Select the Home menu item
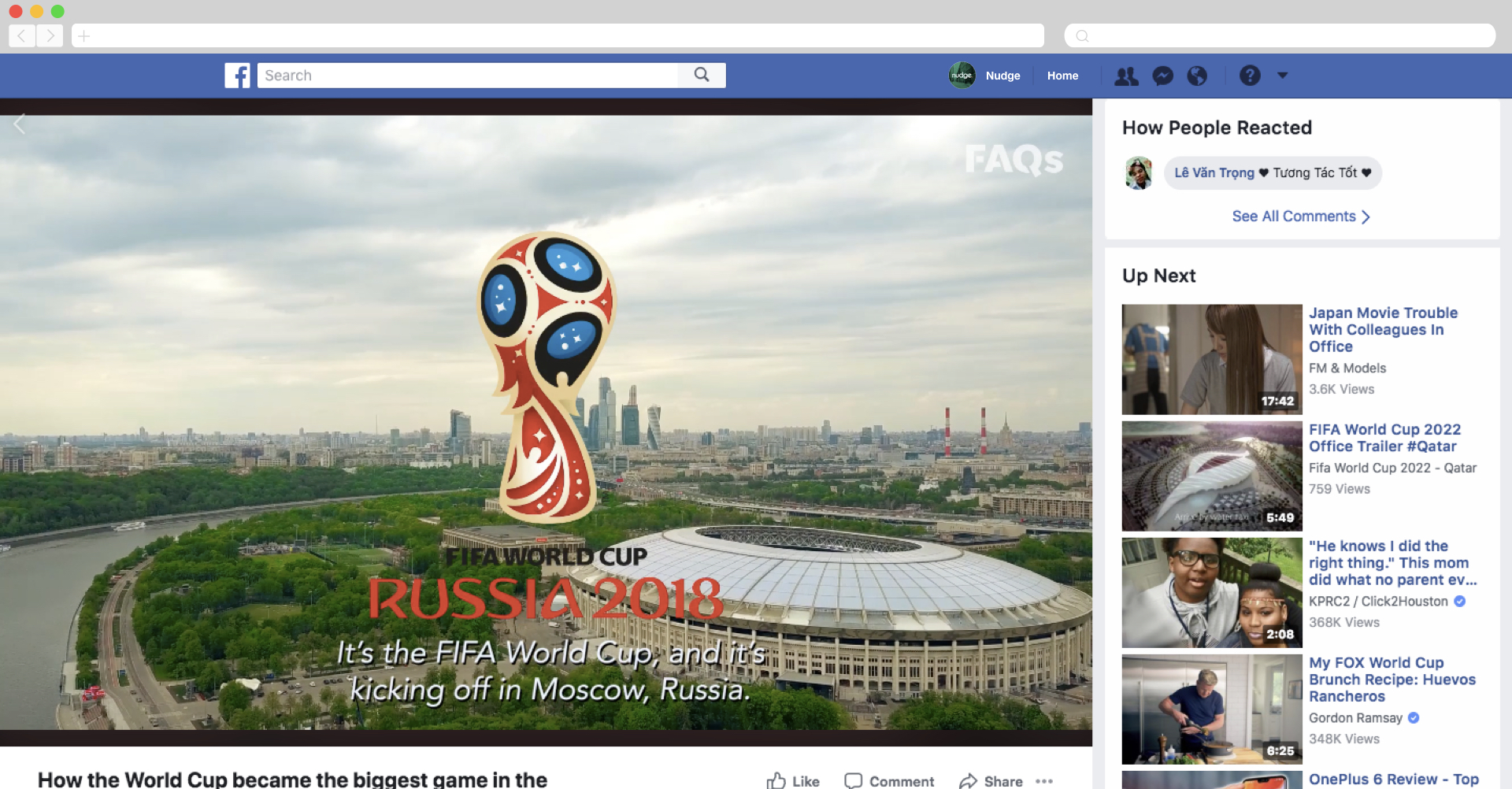 1062,76
